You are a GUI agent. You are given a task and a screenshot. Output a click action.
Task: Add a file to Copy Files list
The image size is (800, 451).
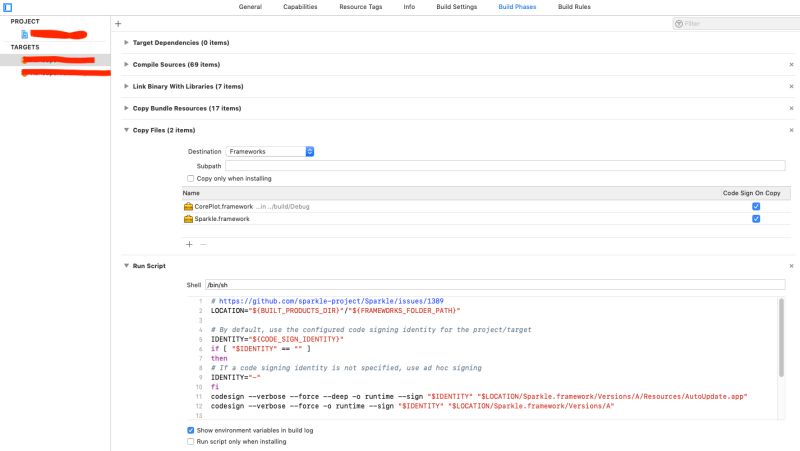(189, 244)
